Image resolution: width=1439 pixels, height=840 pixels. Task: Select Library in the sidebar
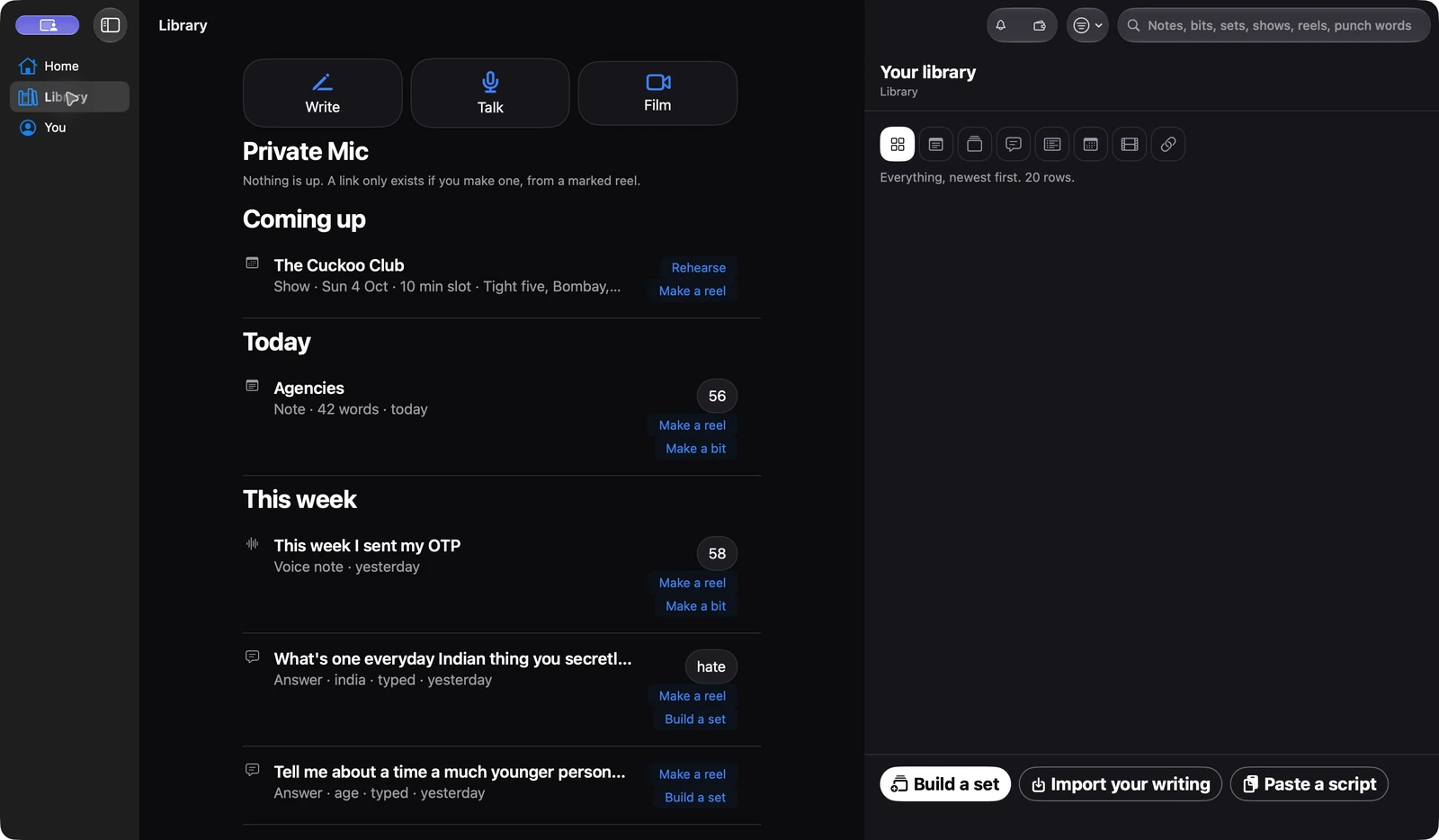pos(69,96)
